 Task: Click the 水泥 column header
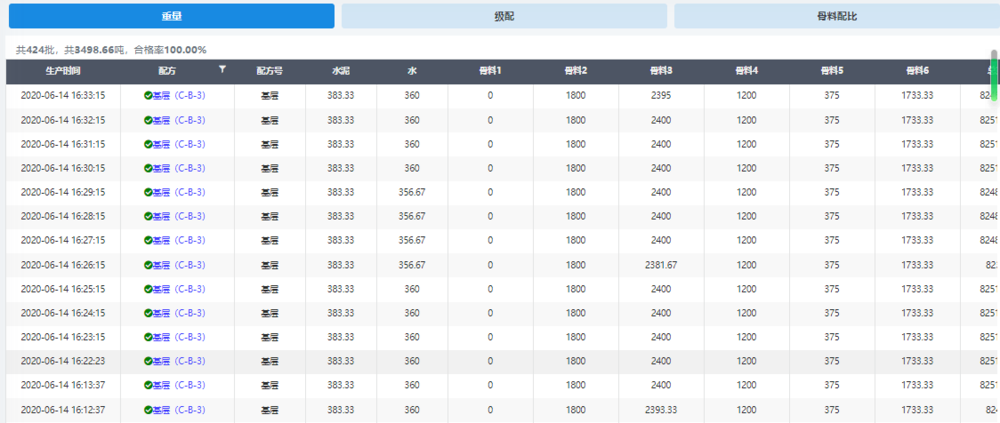(x=341, y=71)
